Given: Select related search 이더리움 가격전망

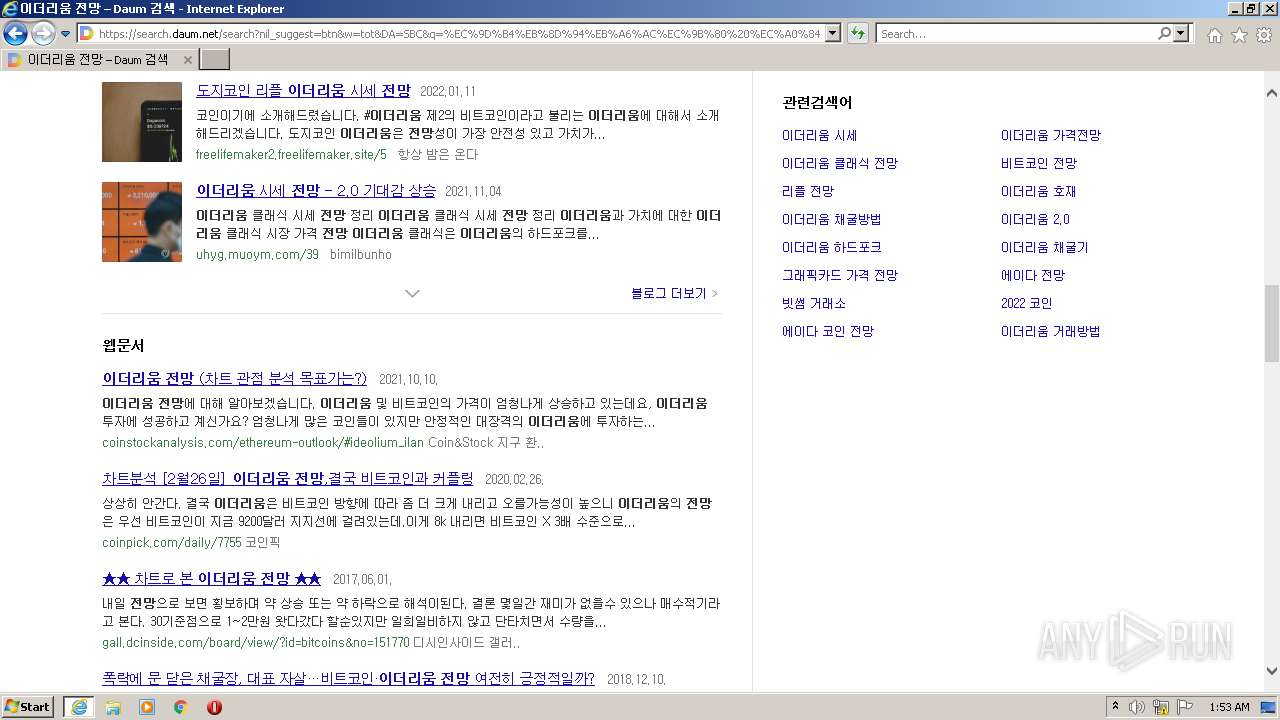Looking at the screenshot, I should (x=1051, y=135).
